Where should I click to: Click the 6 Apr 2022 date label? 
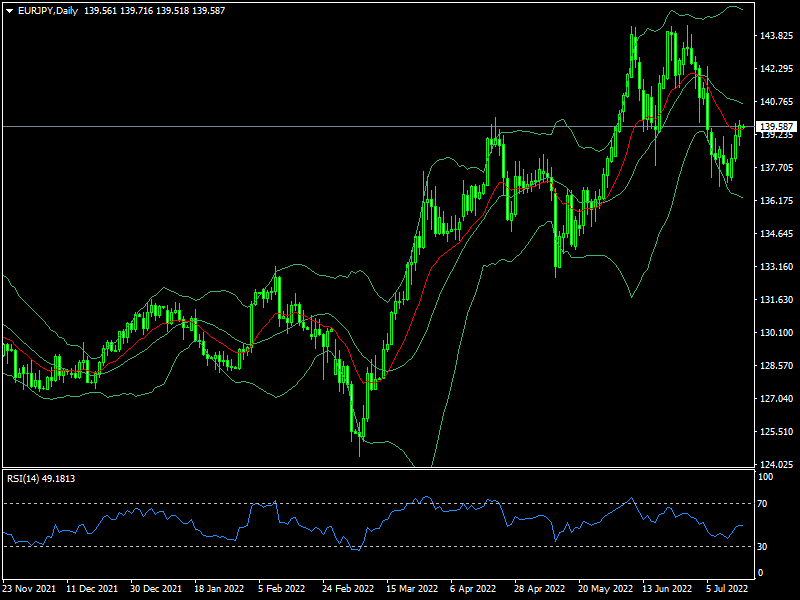(473, 588)
